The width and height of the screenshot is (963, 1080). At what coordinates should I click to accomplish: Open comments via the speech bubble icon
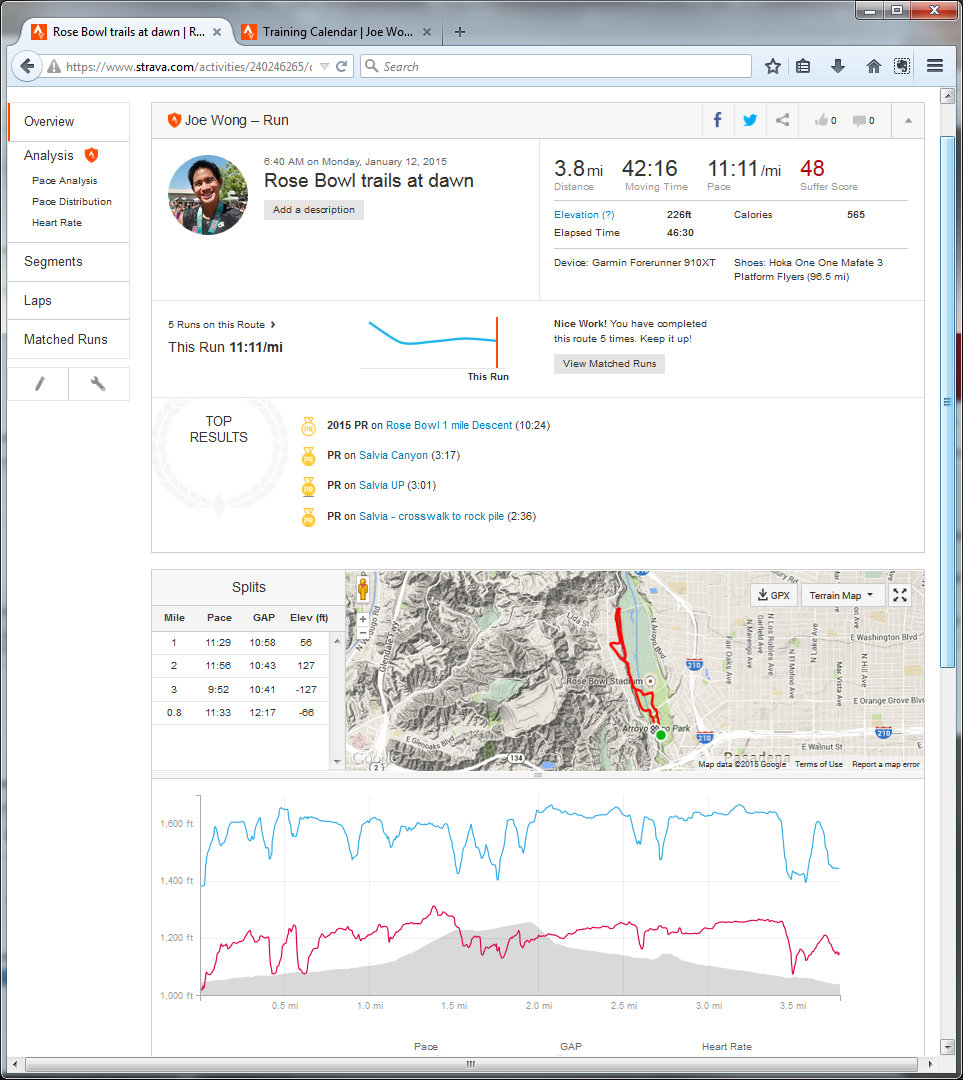click(x=863, y=120)
